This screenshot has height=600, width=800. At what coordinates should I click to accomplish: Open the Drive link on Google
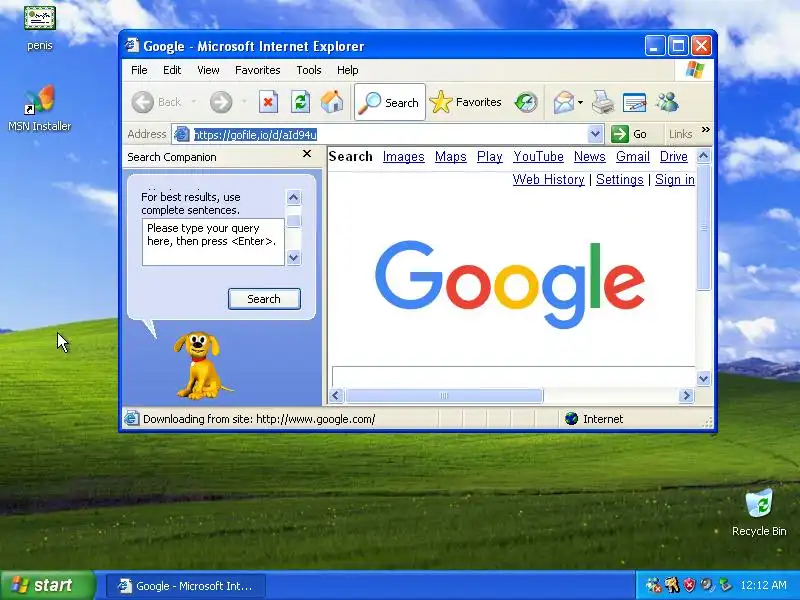(x=673, y=157)
